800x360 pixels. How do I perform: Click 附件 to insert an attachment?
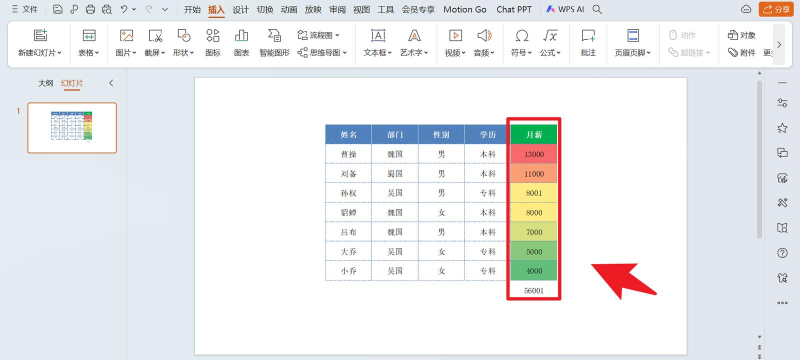tap(742, 52)
